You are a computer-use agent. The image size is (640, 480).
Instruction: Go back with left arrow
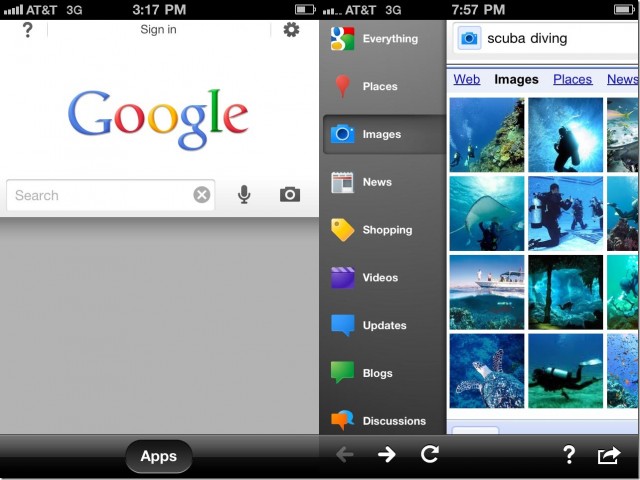click(x=345, y=454)
